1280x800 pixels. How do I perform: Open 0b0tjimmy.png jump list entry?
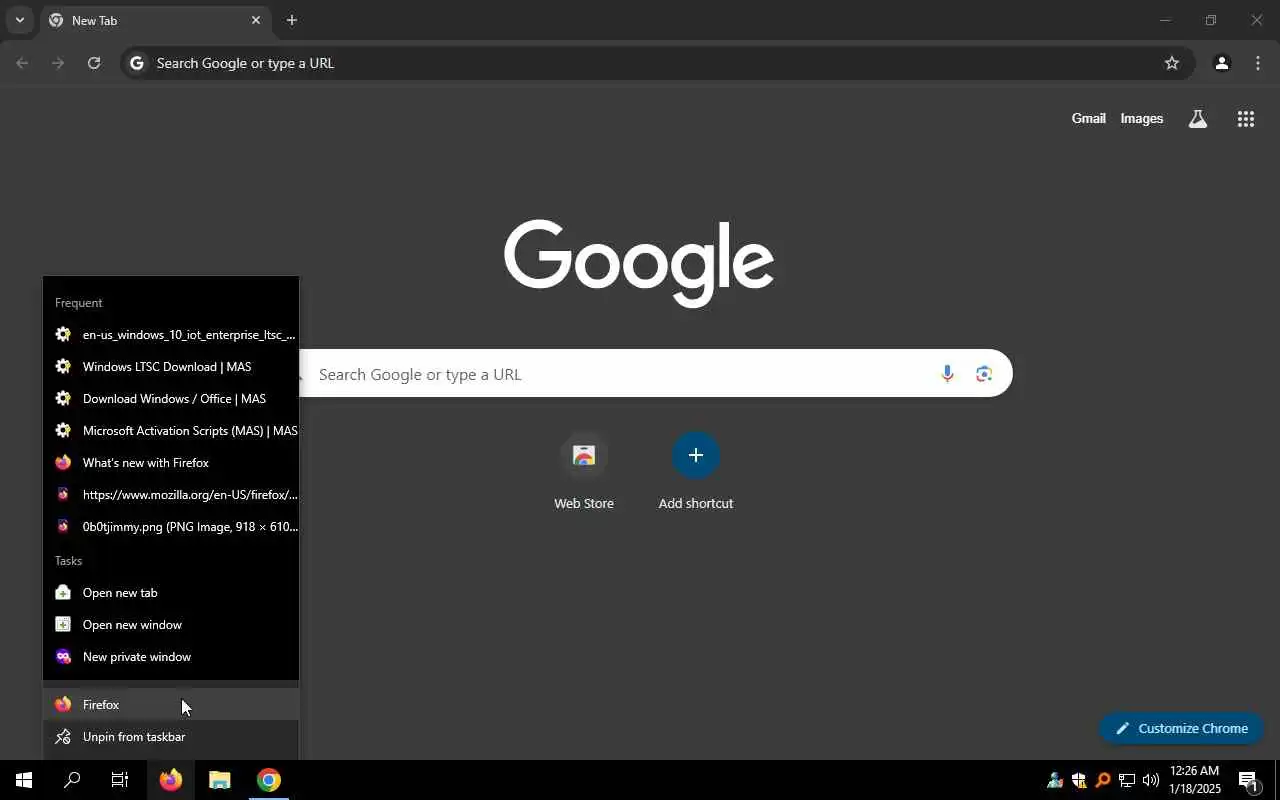[x=171, y=527]
